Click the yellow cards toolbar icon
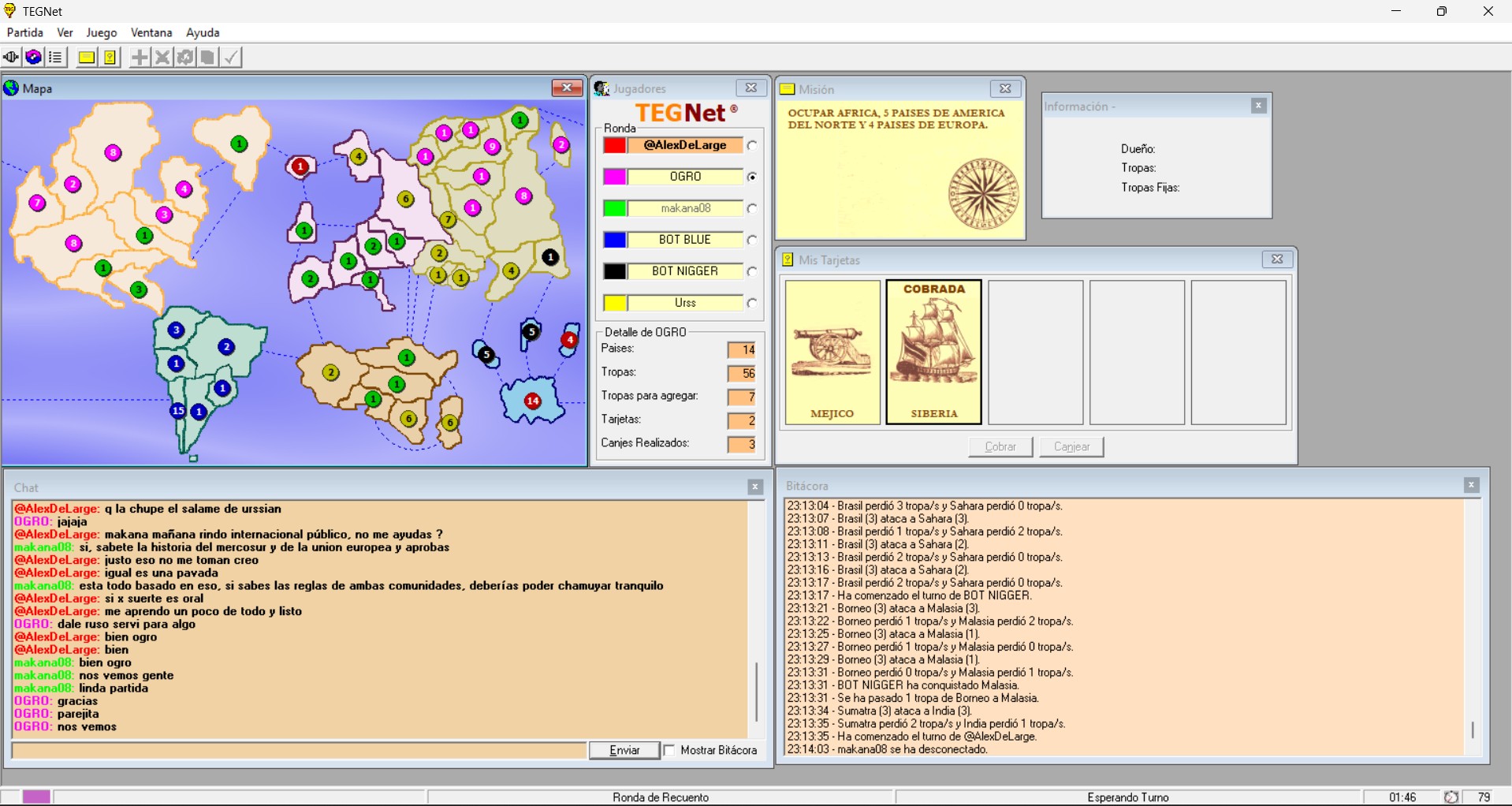 click(x=110, y=58)
